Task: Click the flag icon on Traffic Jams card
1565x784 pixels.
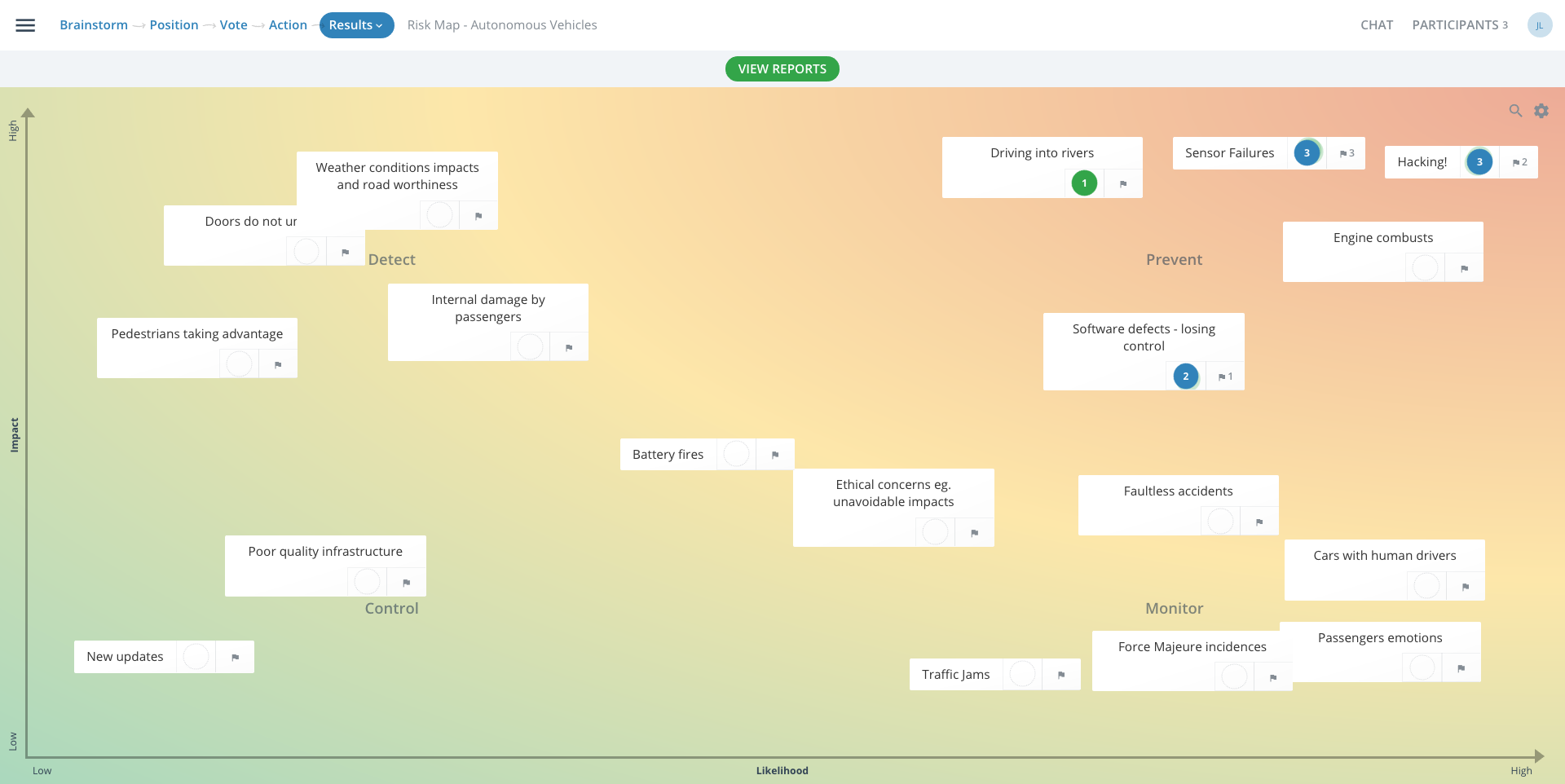Action: pyautogui.click(x=1061, y=675)
